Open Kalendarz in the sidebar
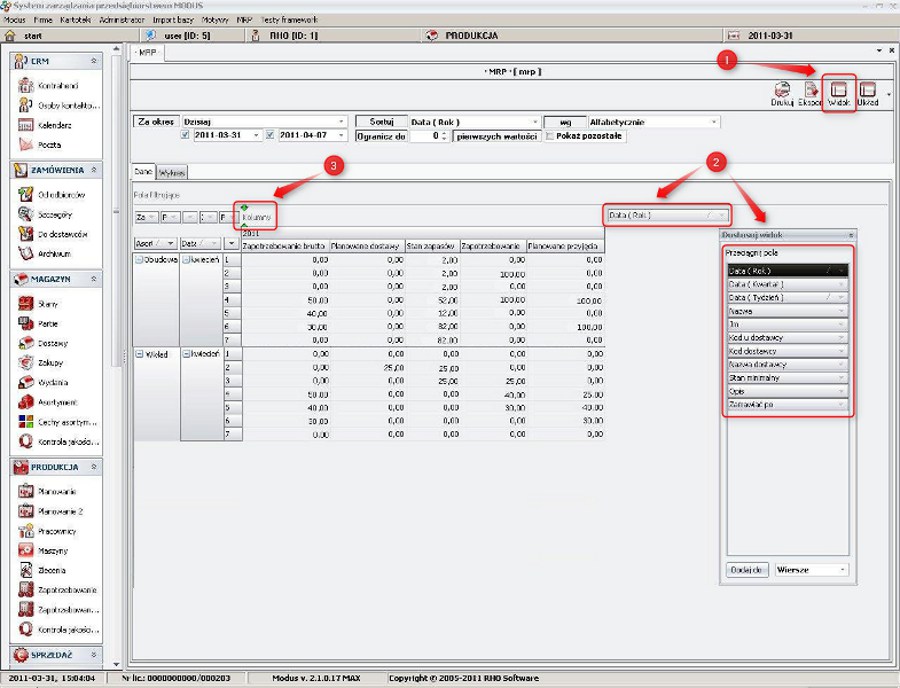Image resolution: width=900 pixels, height=688 pixels. [53, 125]
